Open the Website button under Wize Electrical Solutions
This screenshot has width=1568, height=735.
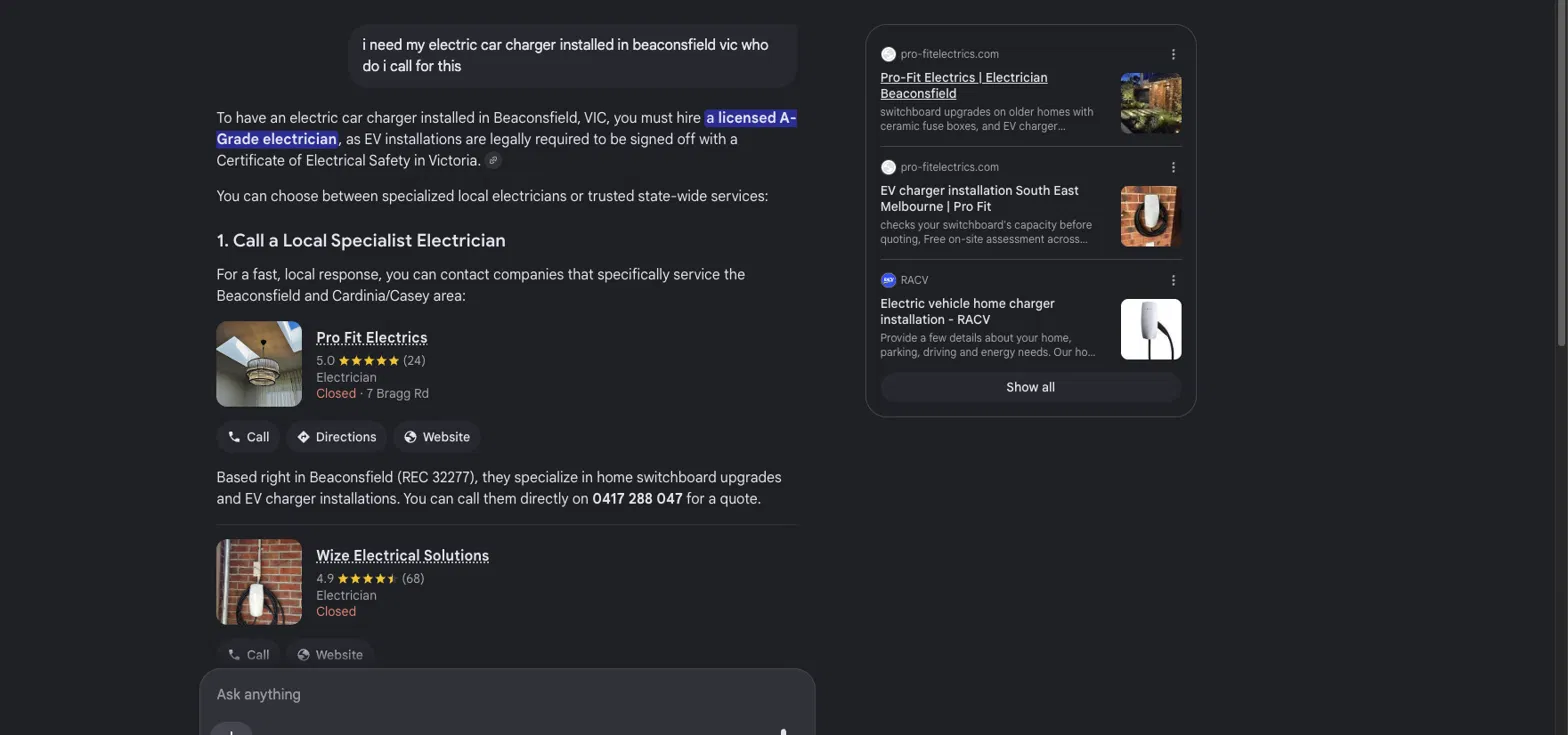330,654
